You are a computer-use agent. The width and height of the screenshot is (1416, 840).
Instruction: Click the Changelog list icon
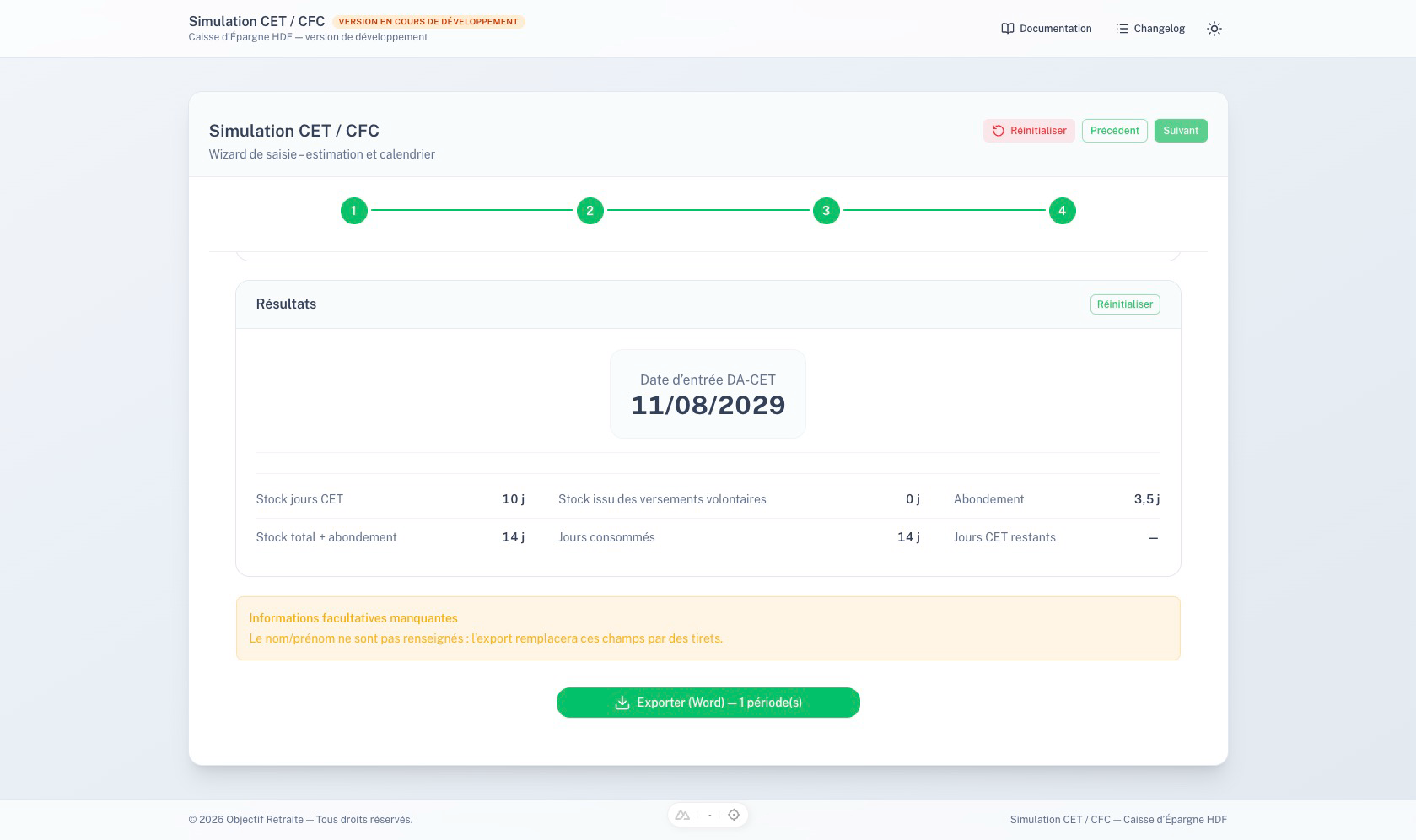[x=1122, y=29]
